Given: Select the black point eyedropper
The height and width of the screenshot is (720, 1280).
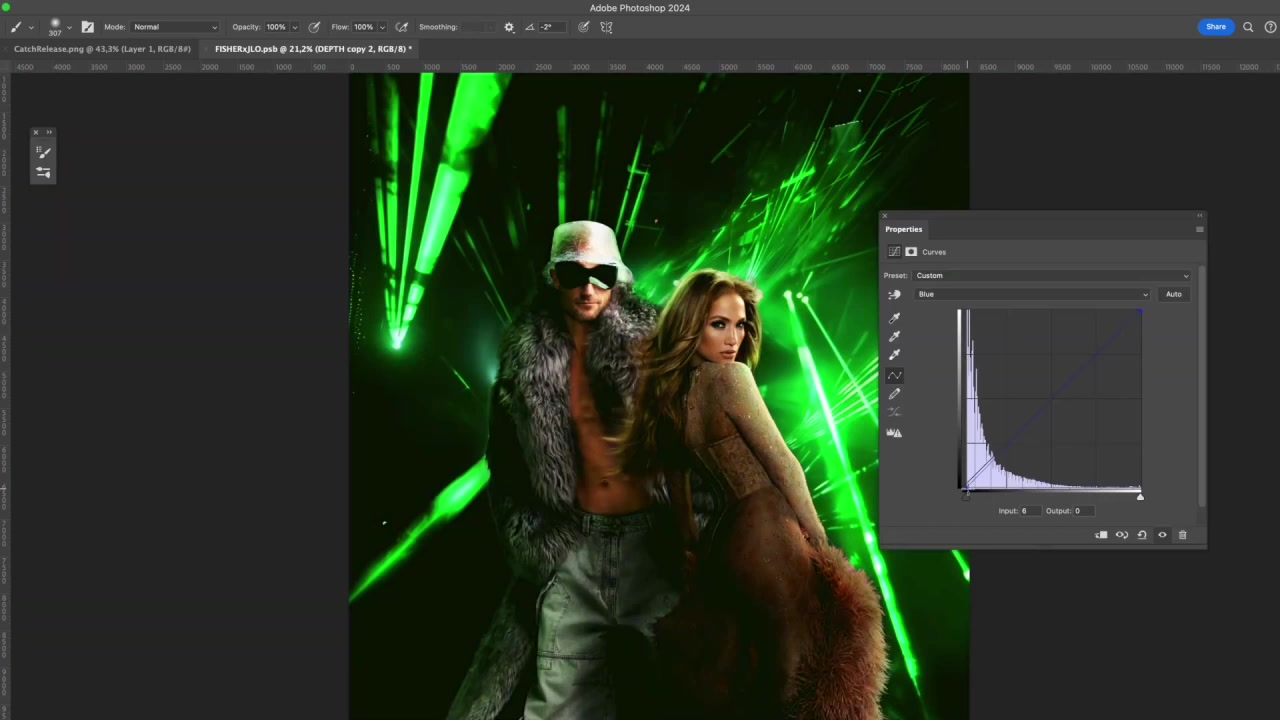Looking at the screenshot, I should pyautogui.click(x=894, y=318).
